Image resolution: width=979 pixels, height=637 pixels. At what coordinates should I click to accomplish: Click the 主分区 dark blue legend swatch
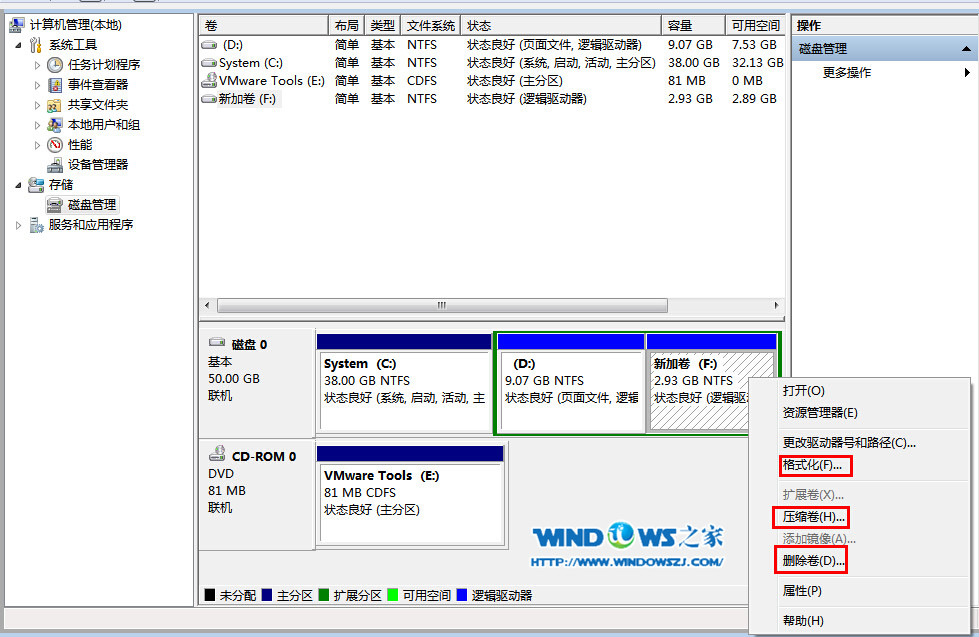coord(267,595)
